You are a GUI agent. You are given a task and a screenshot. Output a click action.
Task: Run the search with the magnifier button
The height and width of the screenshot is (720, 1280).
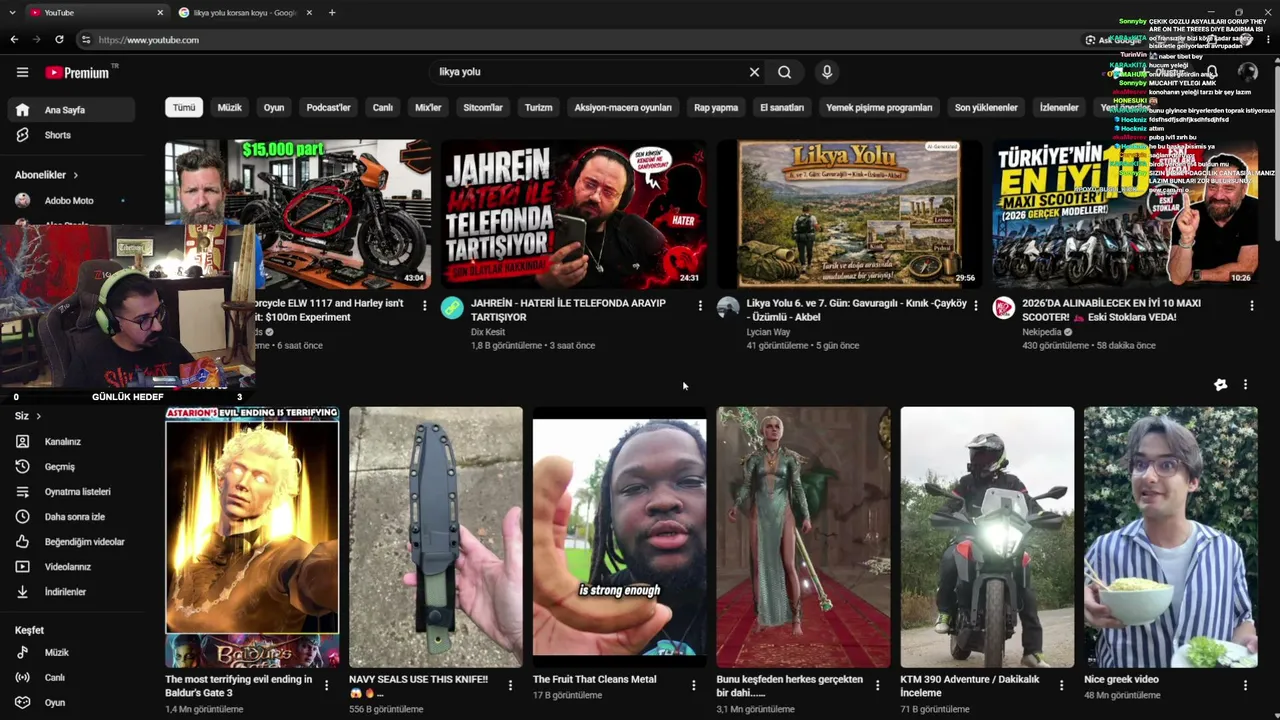click(785, 72)
